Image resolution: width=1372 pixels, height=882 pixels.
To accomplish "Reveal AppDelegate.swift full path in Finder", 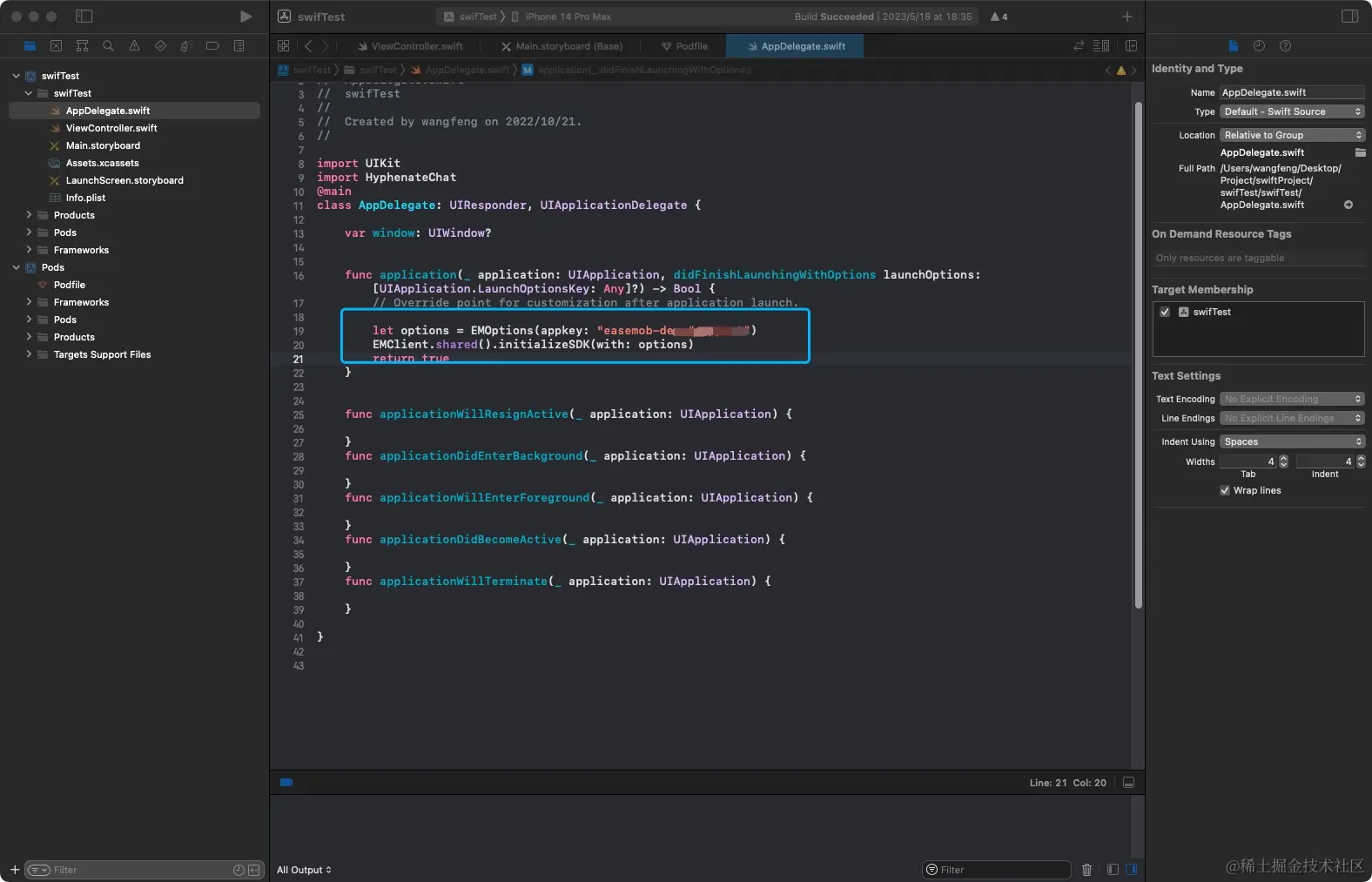I will point(1348,205).
